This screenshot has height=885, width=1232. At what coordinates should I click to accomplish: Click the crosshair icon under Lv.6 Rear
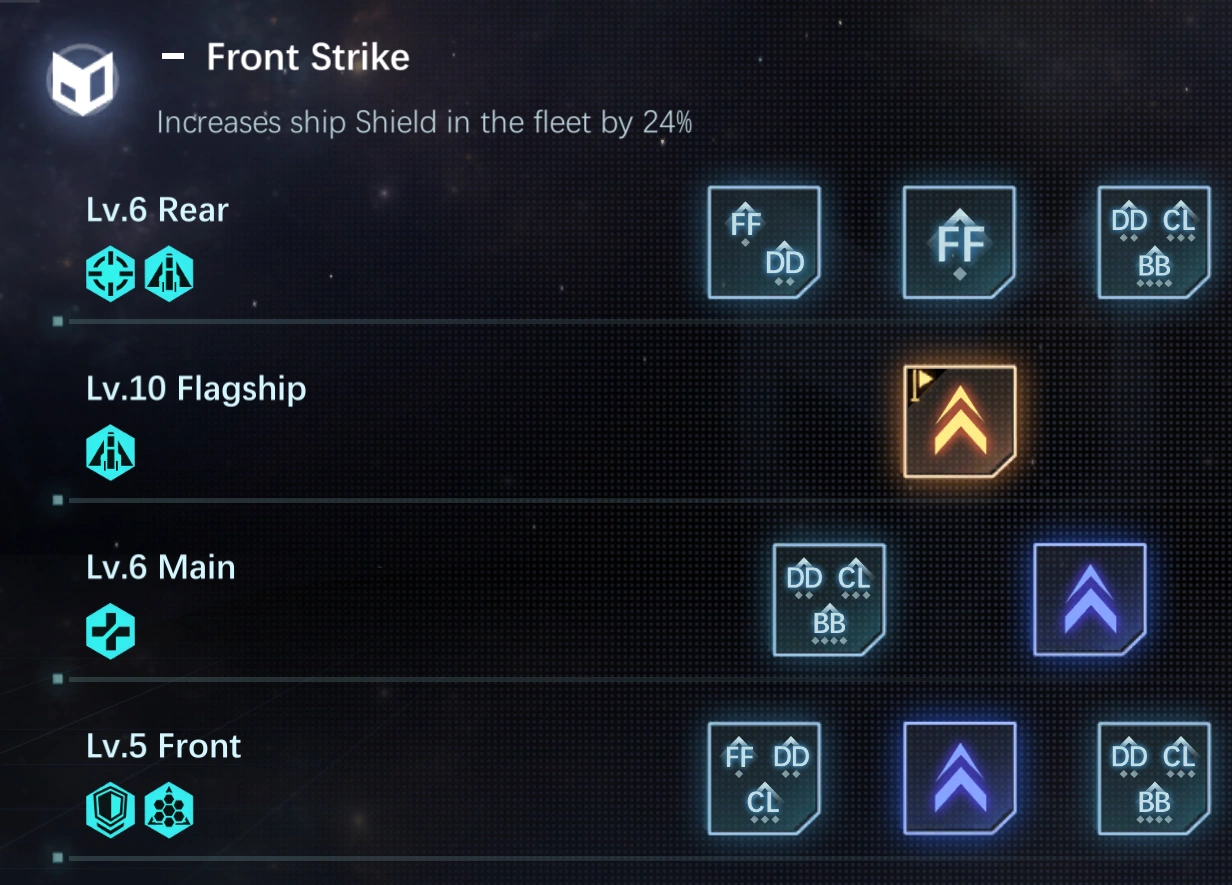pos(110,275)
